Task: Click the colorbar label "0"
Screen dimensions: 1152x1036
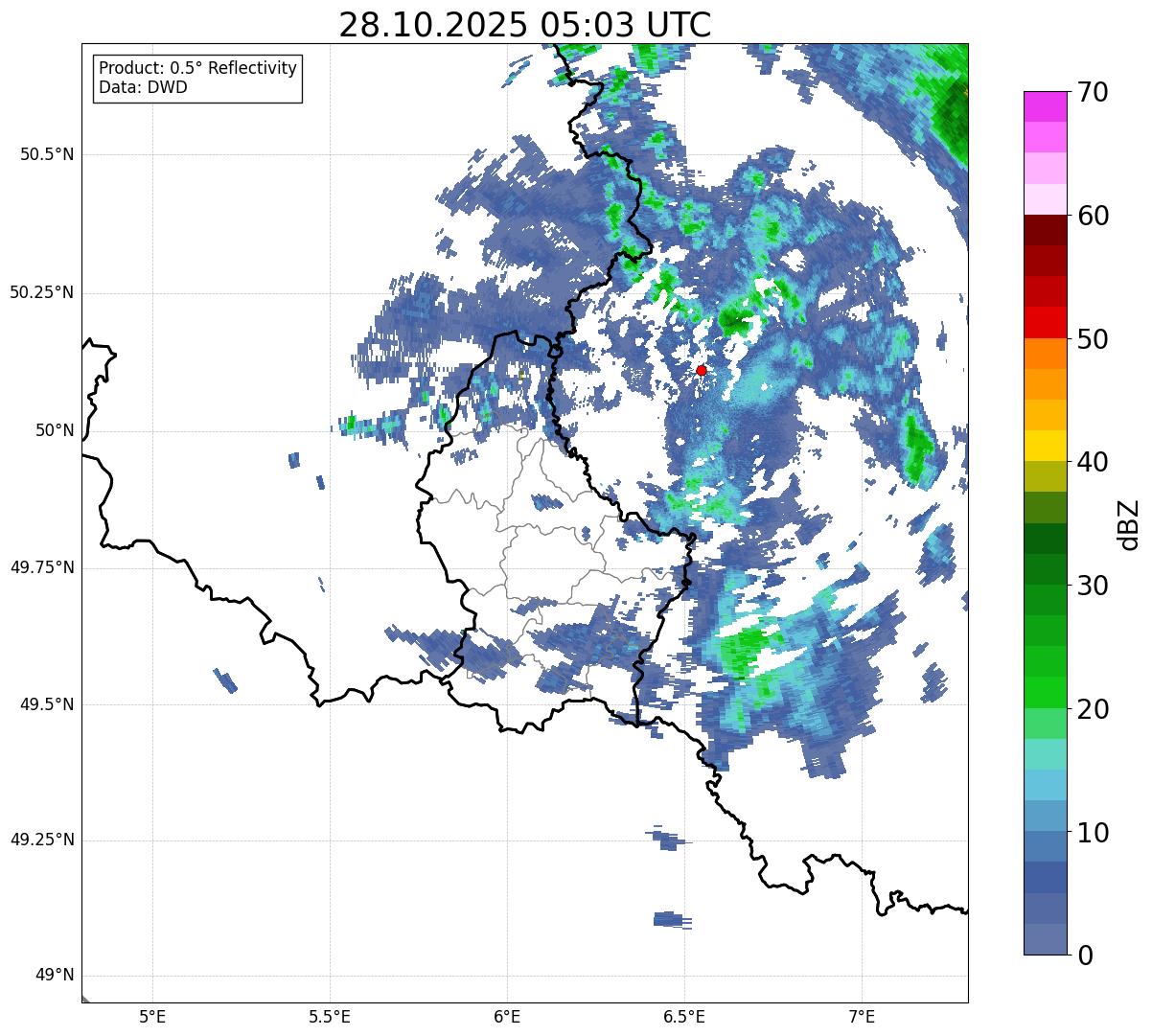Action: click(1085, 955)
